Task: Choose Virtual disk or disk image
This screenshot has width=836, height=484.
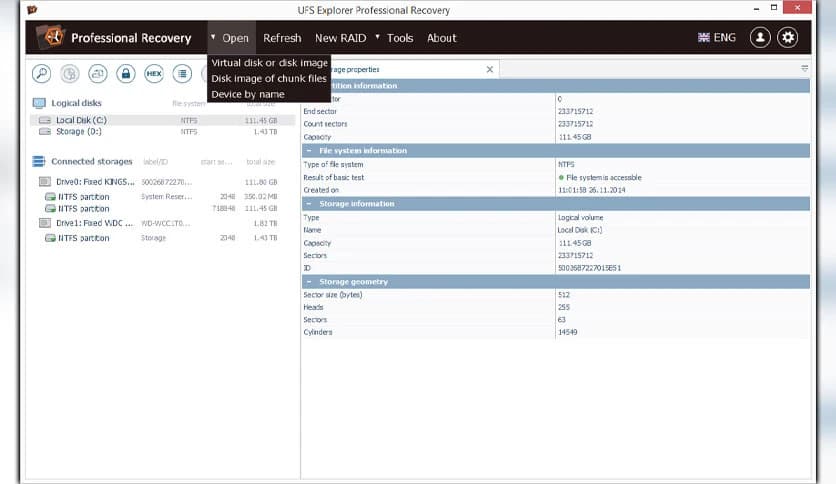Action: tap(269, 63)
